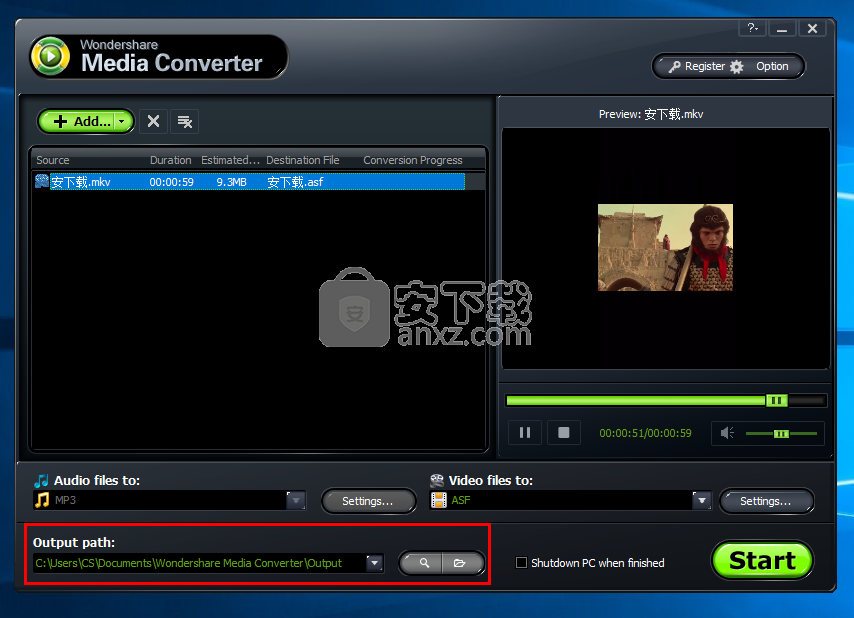The image size is (854, 618).
Task: Click the preview video thumbnail
Action: 665,248
